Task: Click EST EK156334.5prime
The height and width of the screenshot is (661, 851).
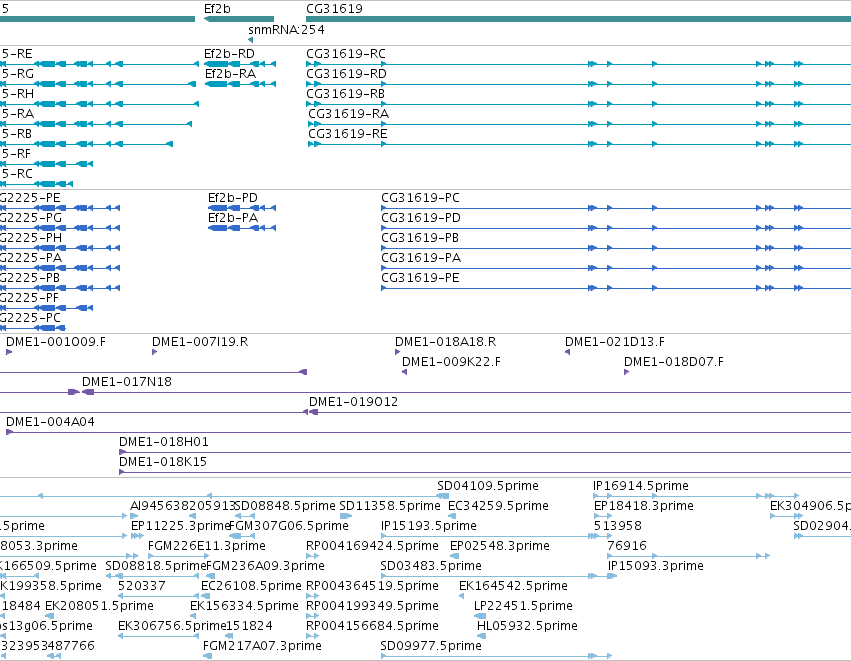Action: [244, 607]
